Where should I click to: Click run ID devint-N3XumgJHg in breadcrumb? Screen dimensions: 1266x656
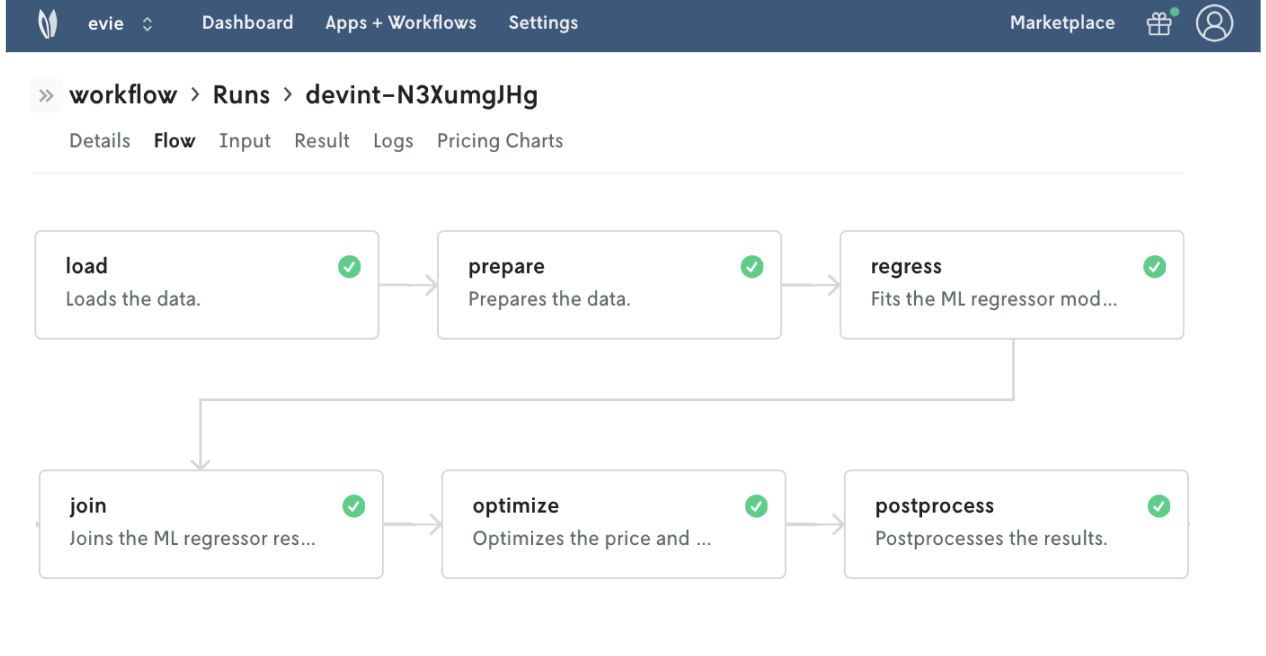tap(422, 95)
